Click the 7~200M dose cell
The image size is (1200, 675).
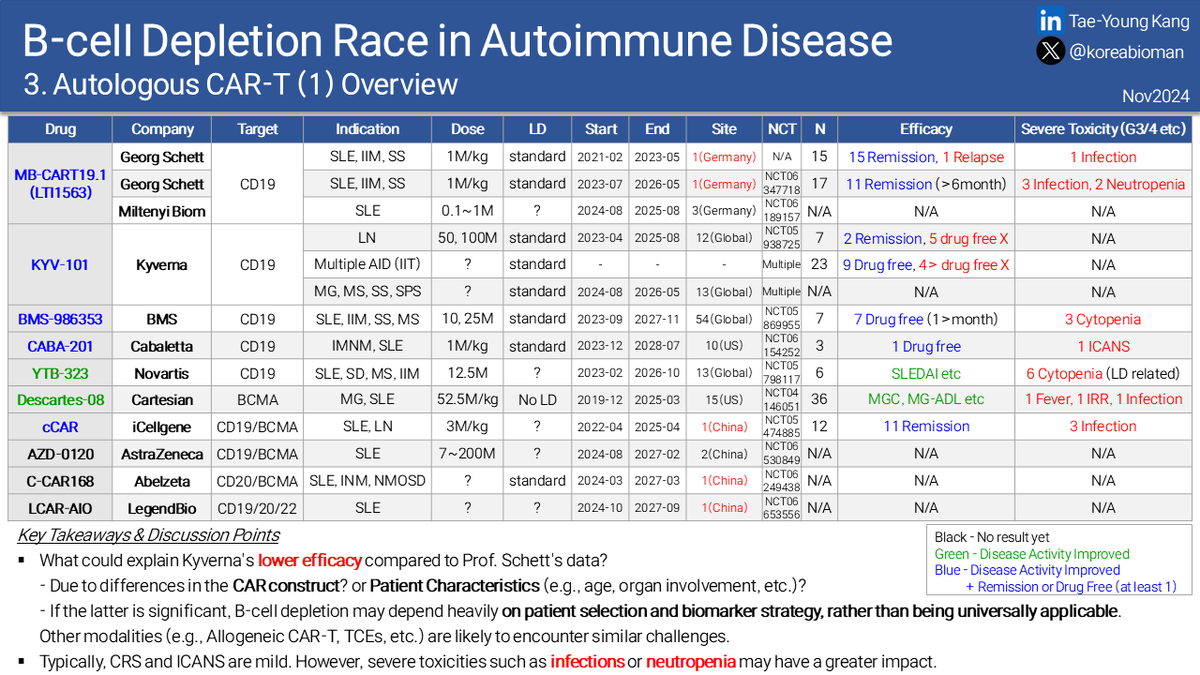(467, 454)
